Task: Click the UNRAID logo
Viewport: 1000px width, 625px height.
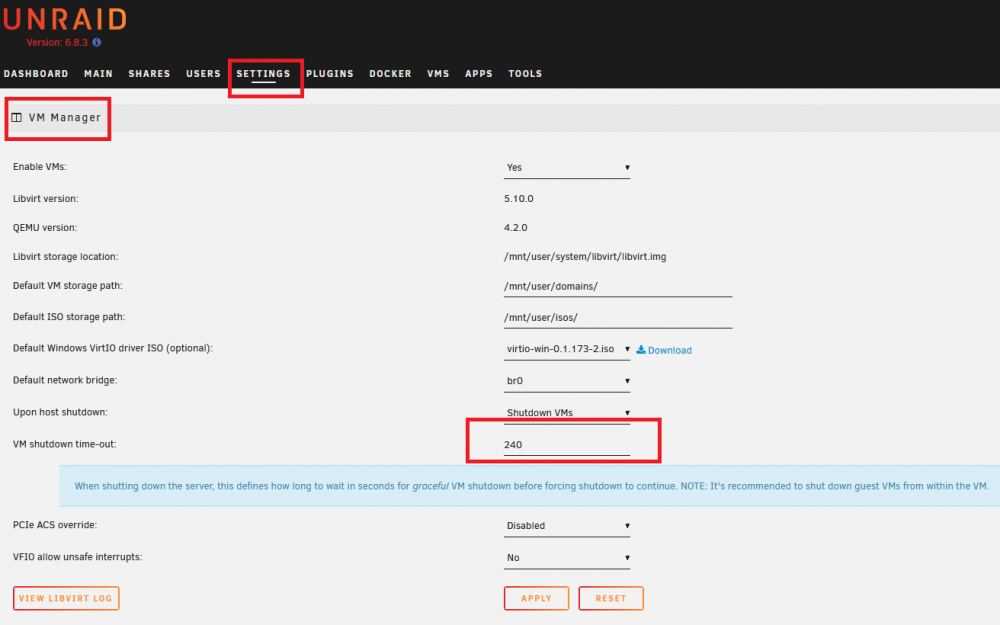Action: pyautogui.click(x=65, y=19)
